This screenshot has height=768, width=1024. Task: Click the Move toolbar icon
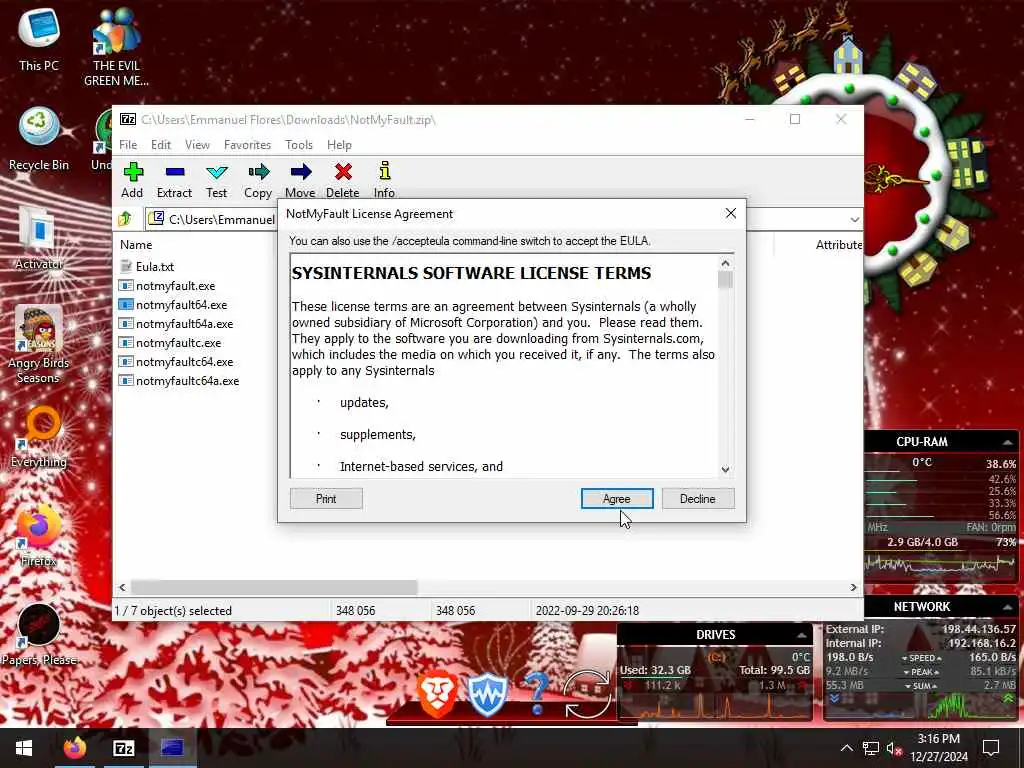coord(300,180)
